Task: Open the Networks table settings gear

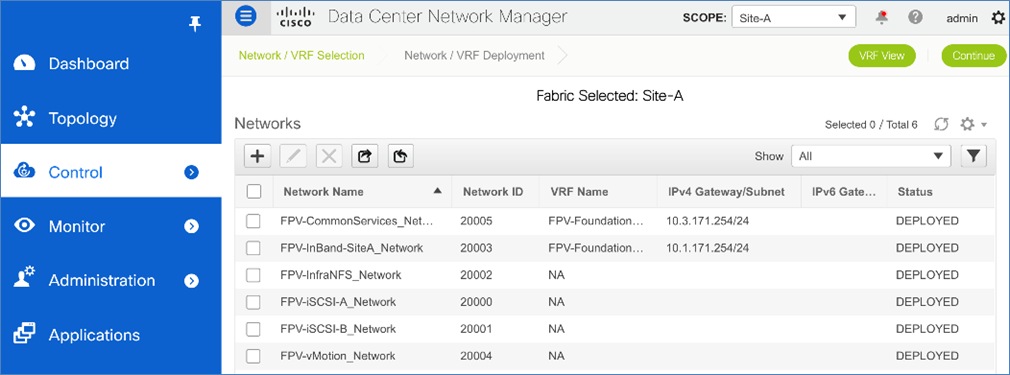Action: click(x=967, y=124)
